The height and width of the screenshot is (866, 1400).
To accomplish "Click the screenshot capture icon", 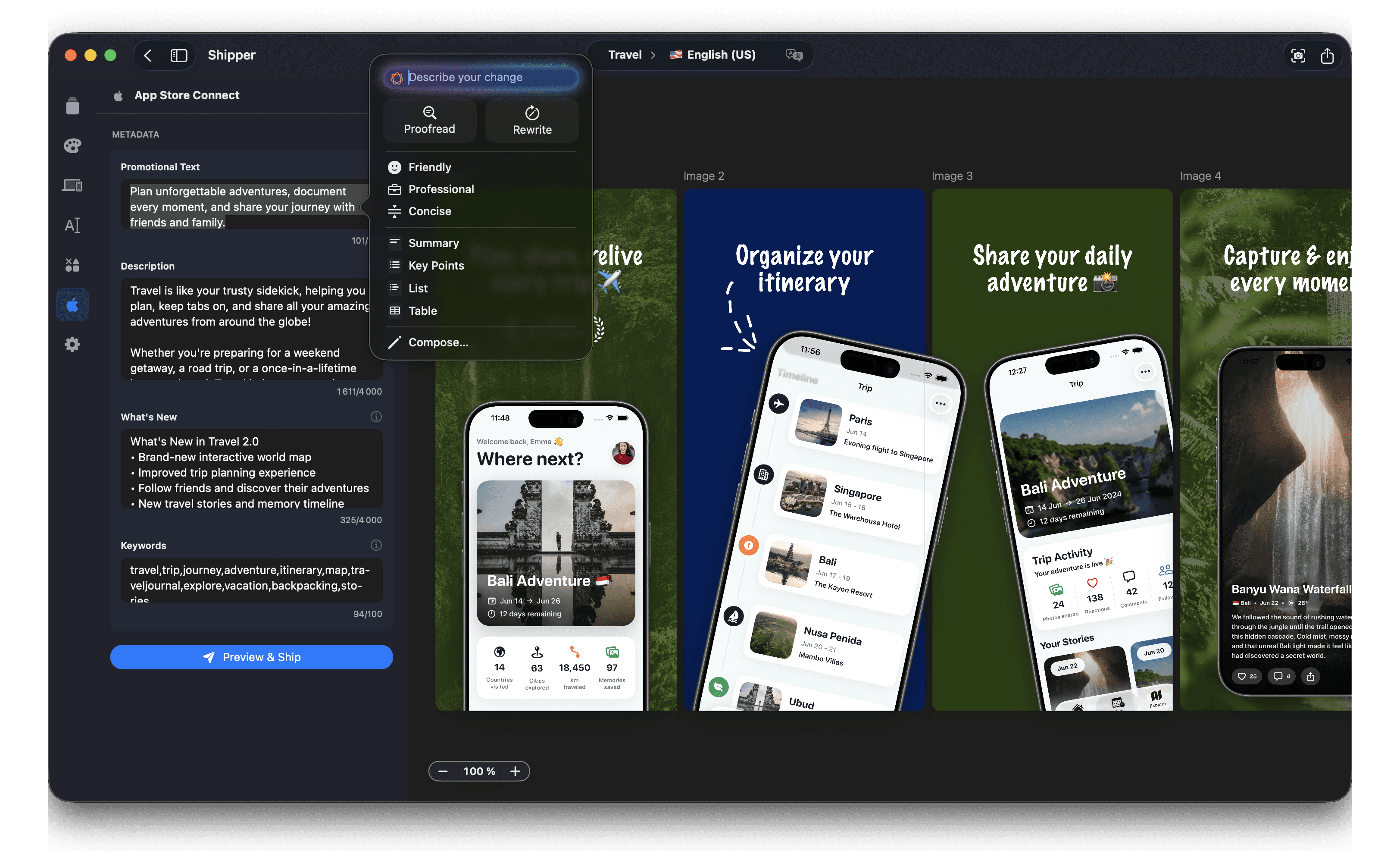I will tap(1297, 56).
